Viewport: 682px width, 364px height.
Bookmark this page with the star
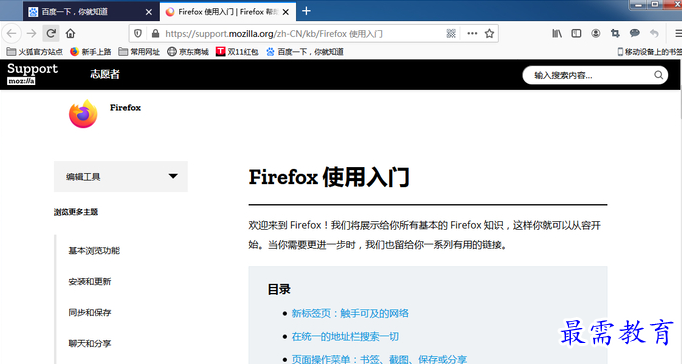[489, 33]
